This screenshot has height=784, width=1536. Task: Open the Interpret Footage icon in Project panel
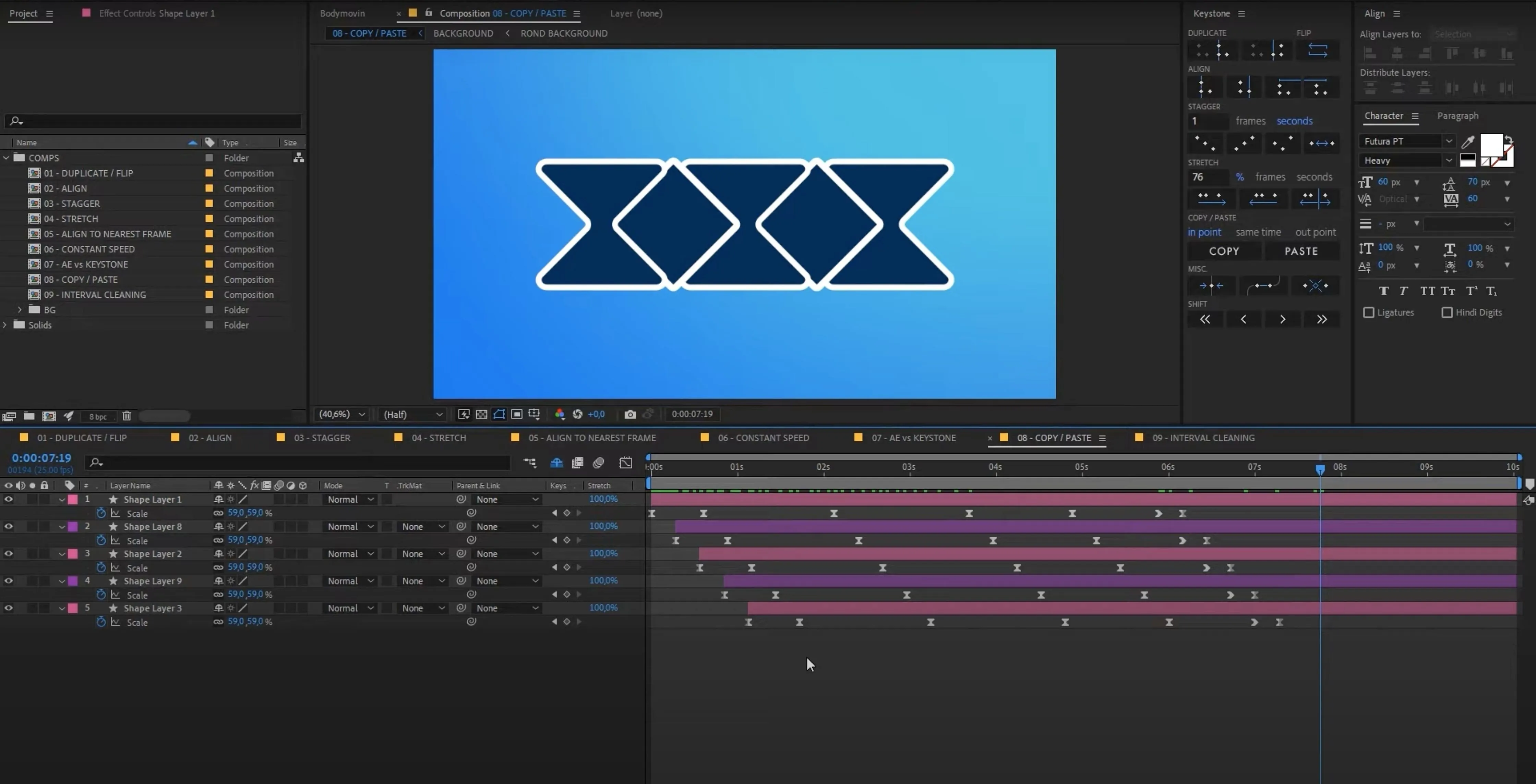pyautogui.click(x=9, y=416)
